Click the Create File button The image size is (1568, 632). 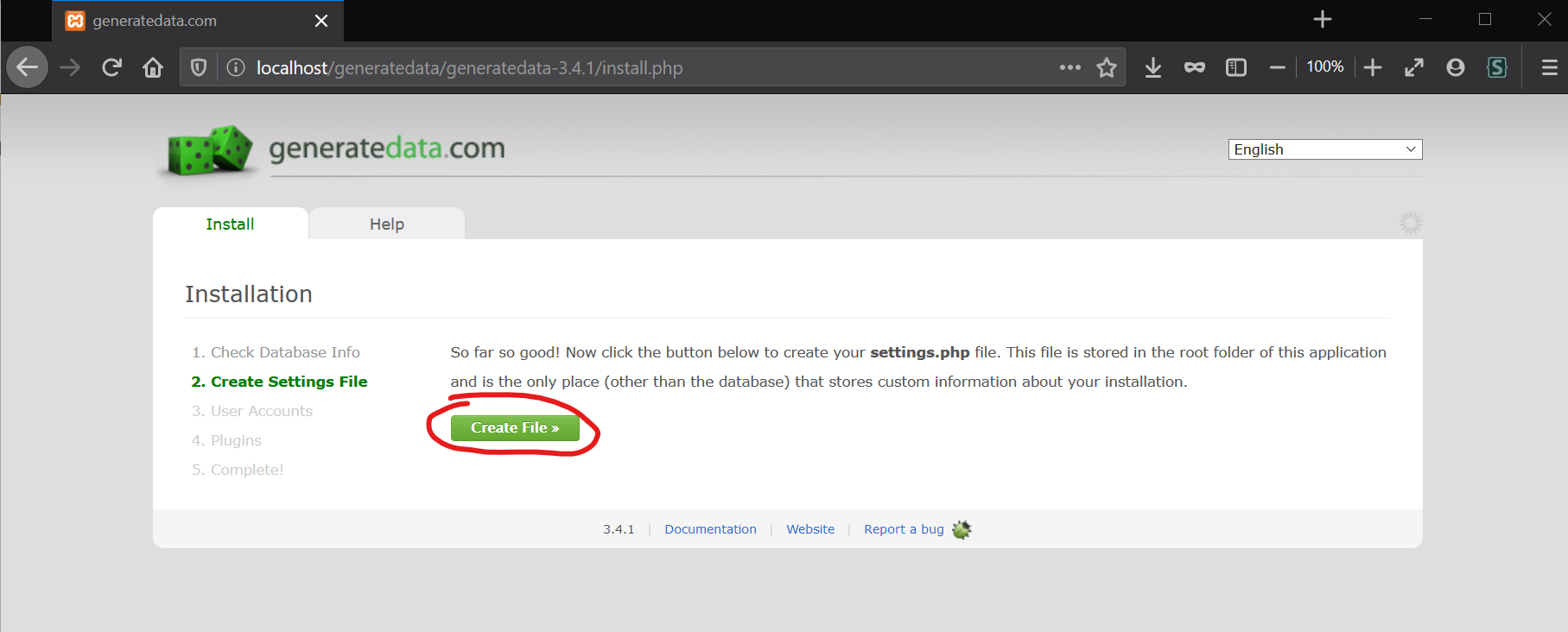pyautogui.click(x=515, y=427)
